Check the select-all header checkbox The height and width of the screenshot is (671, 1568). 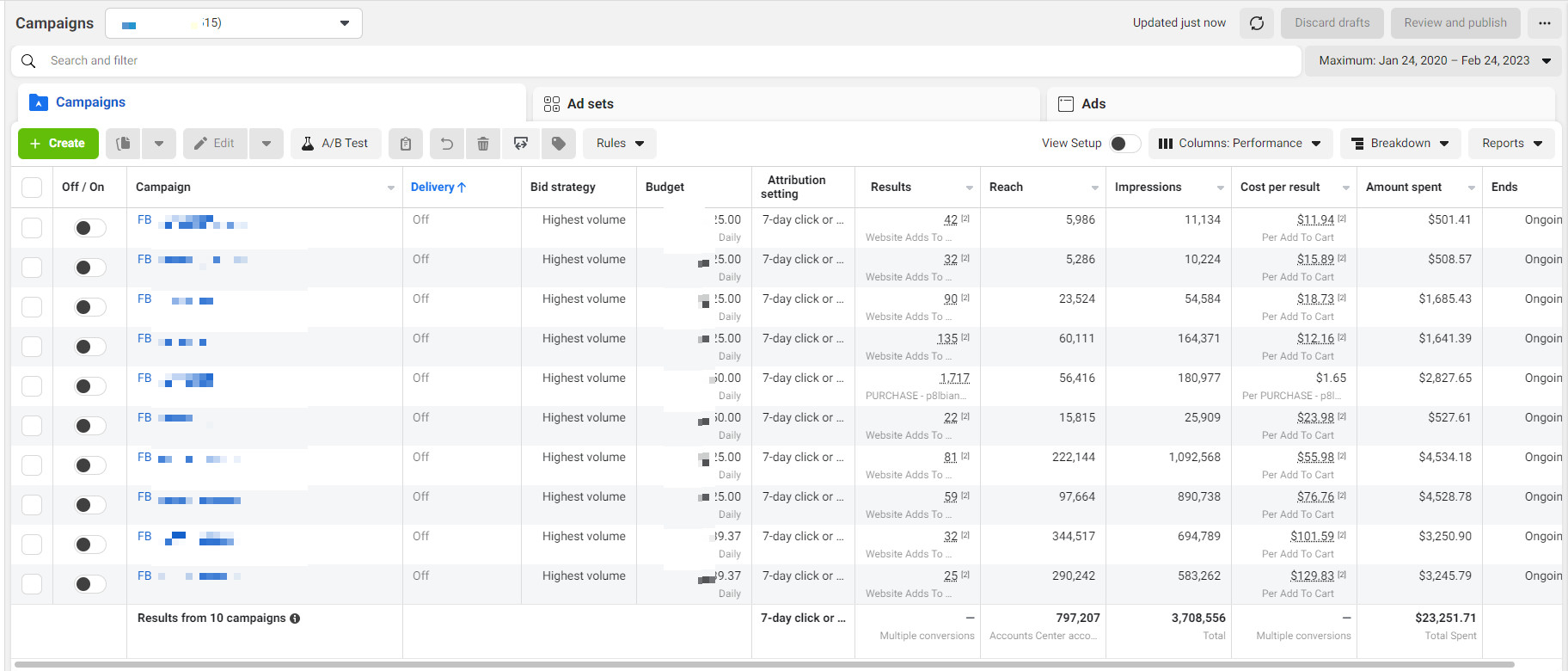click(32, 188)
